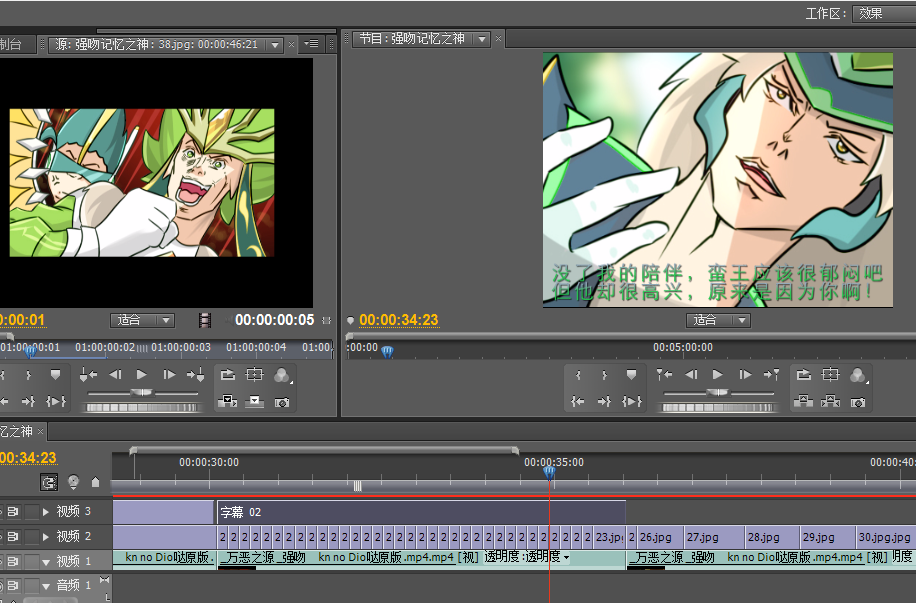The image size is (916, 603).
Task: Select the 字幕 02 clip on timeline
Action: coord(421,512)
